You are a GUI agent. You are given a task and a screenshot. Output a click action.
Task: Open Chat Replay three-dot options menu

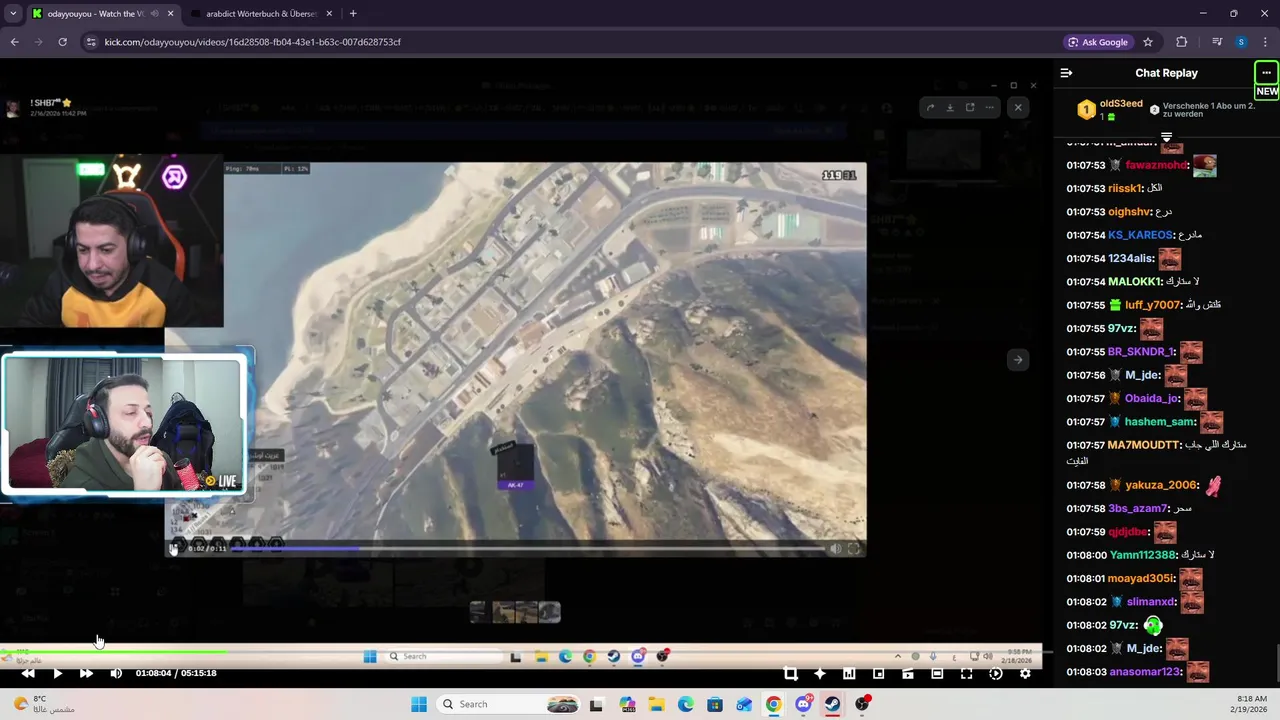[x=1266, y=73]
